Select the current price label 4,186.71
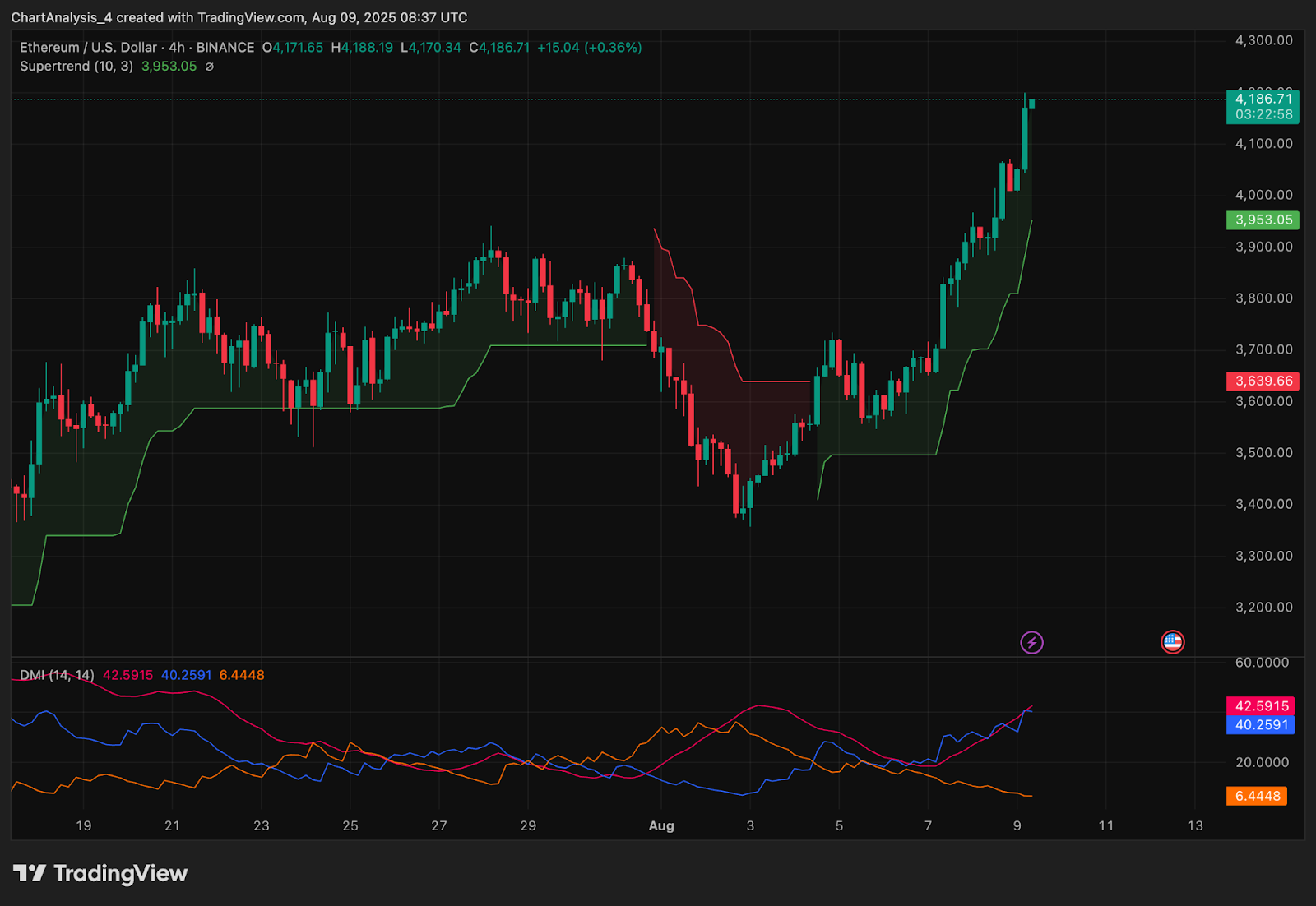 tap(1263, 99)
